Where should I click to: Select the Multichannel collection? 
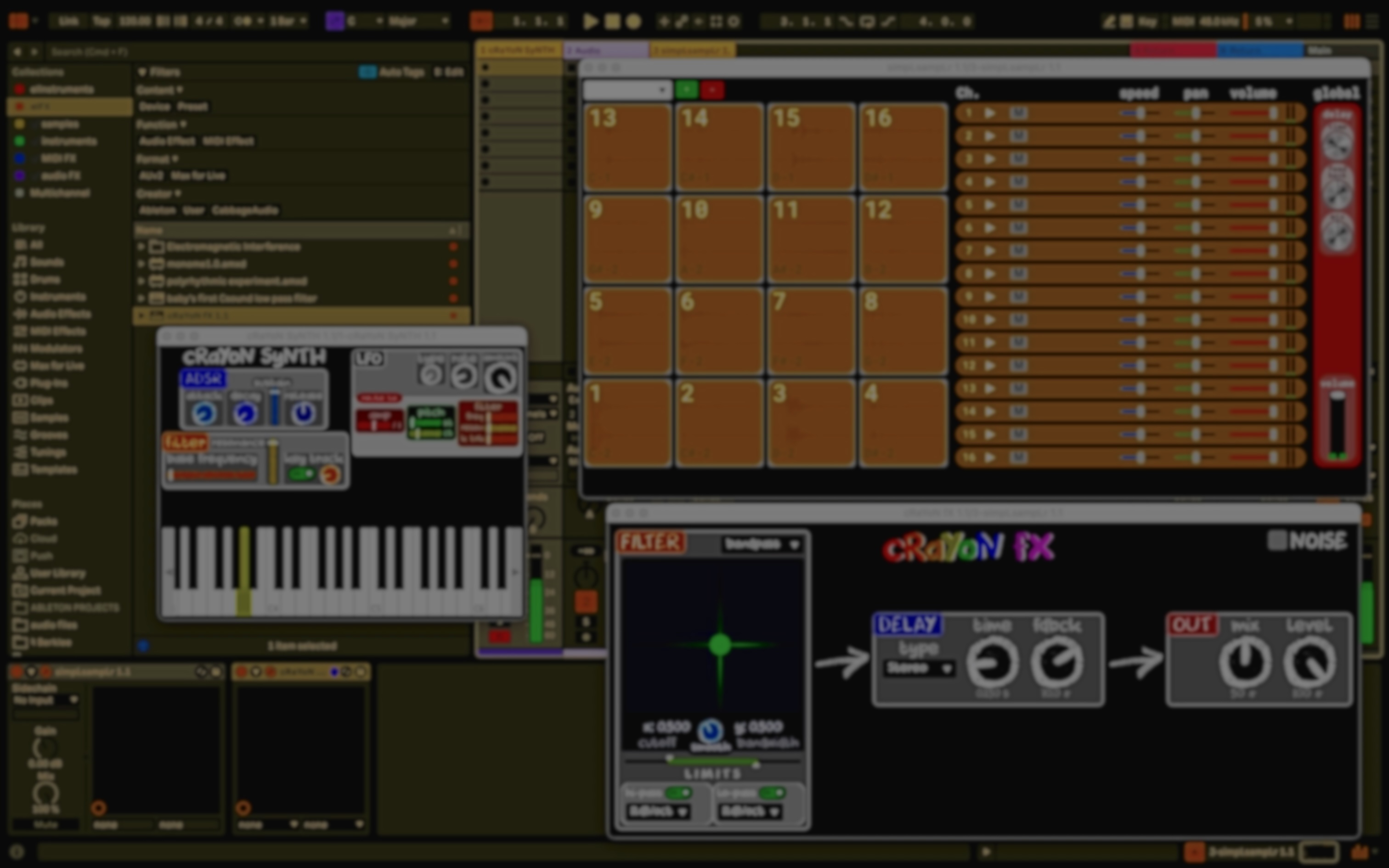coord(59,193)
